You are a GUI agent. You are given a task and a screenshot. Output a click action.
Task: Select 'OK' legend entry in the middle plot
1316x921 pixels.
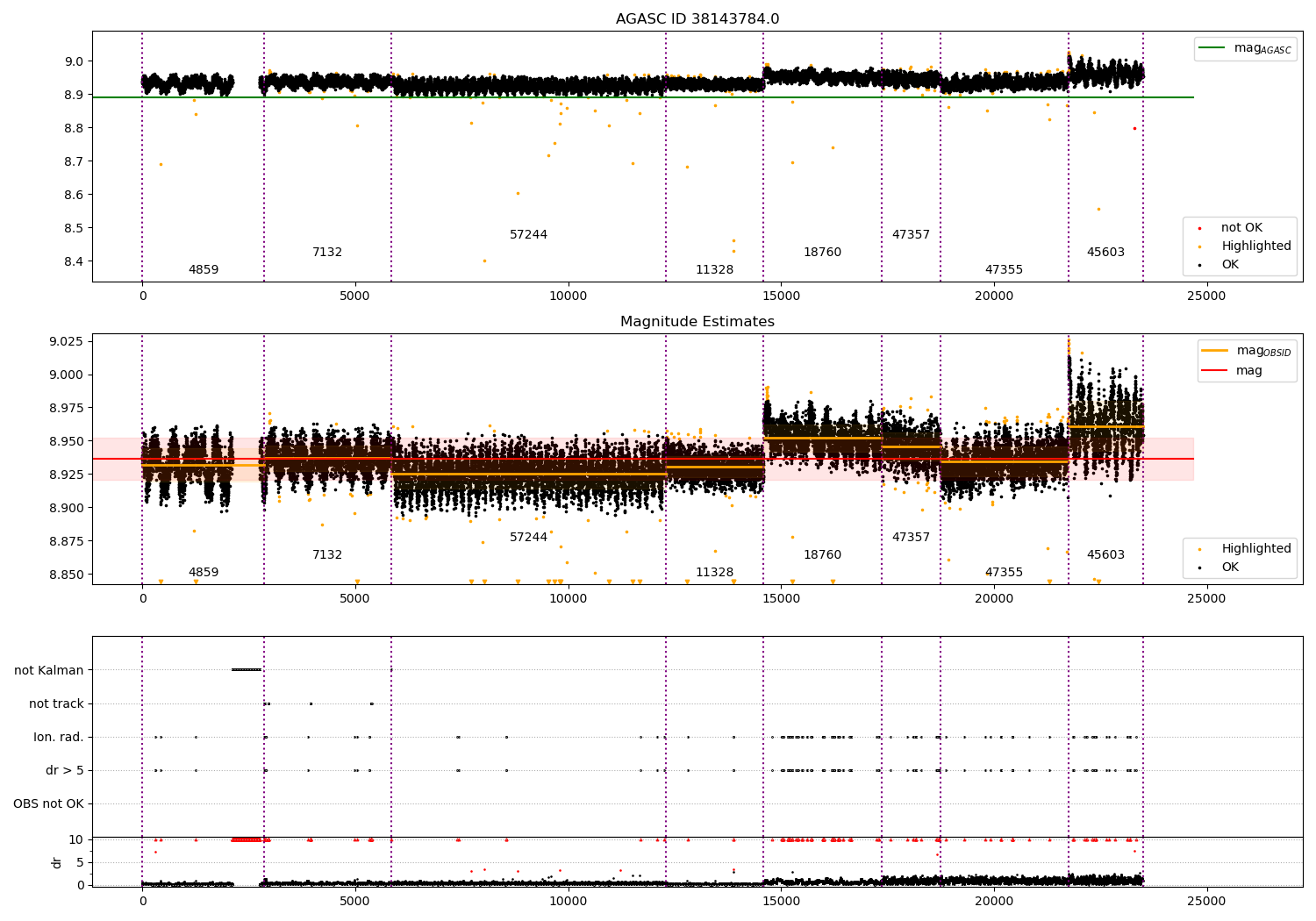coord(1230,568)
